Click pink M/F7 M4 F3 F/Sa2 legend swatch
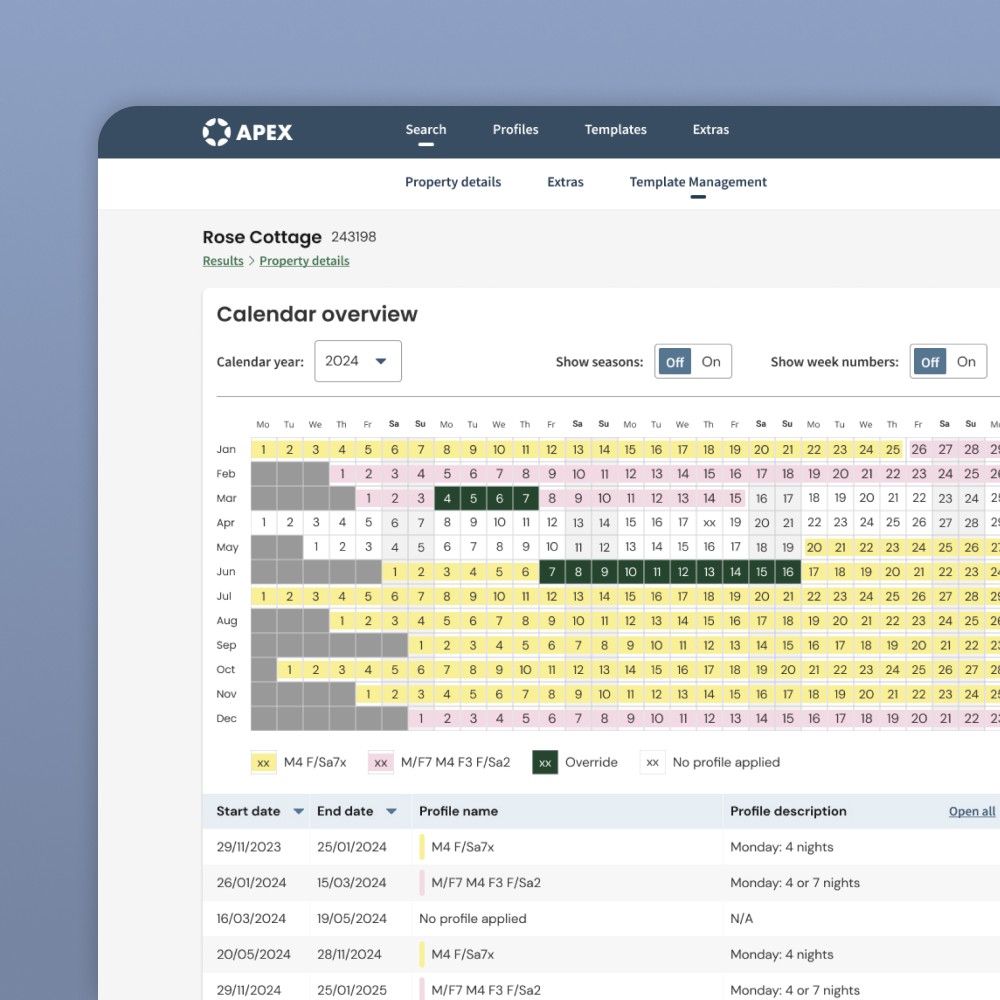 click(381, 762)
